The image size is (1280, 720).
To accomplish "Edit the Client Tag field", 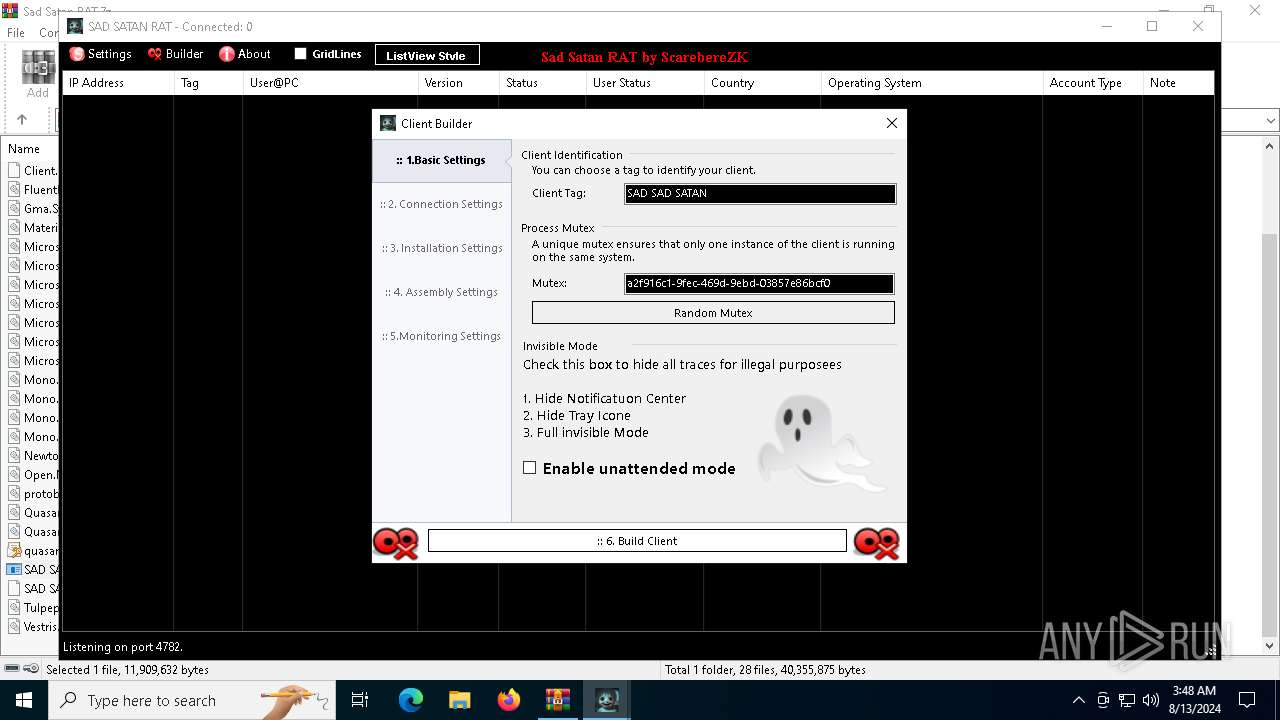I will [760, 194].
